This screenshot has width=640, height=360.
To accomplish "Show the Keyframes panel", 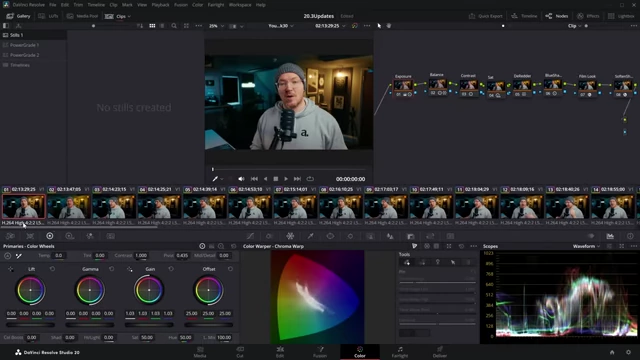I will 591,236.
